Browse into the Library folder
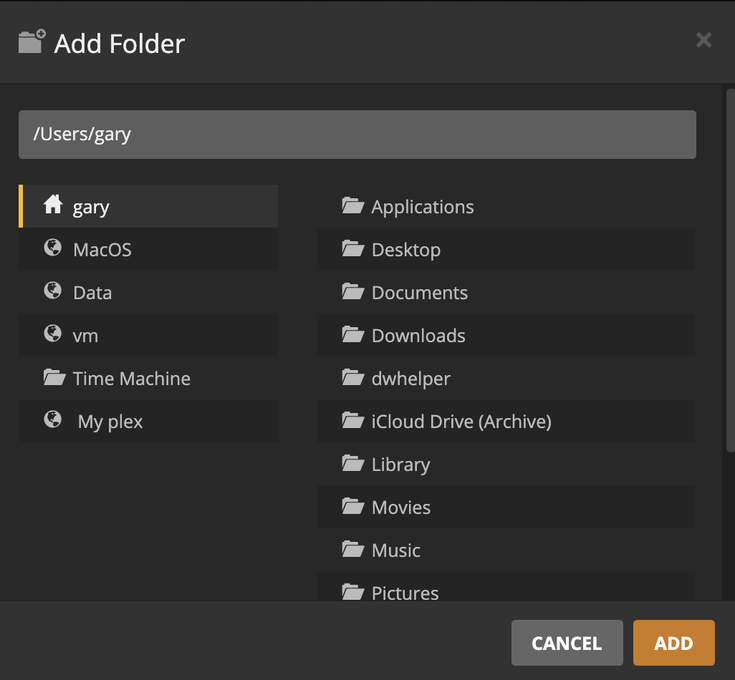The height and width of the screenshot is (680, 735). [400, 465]
